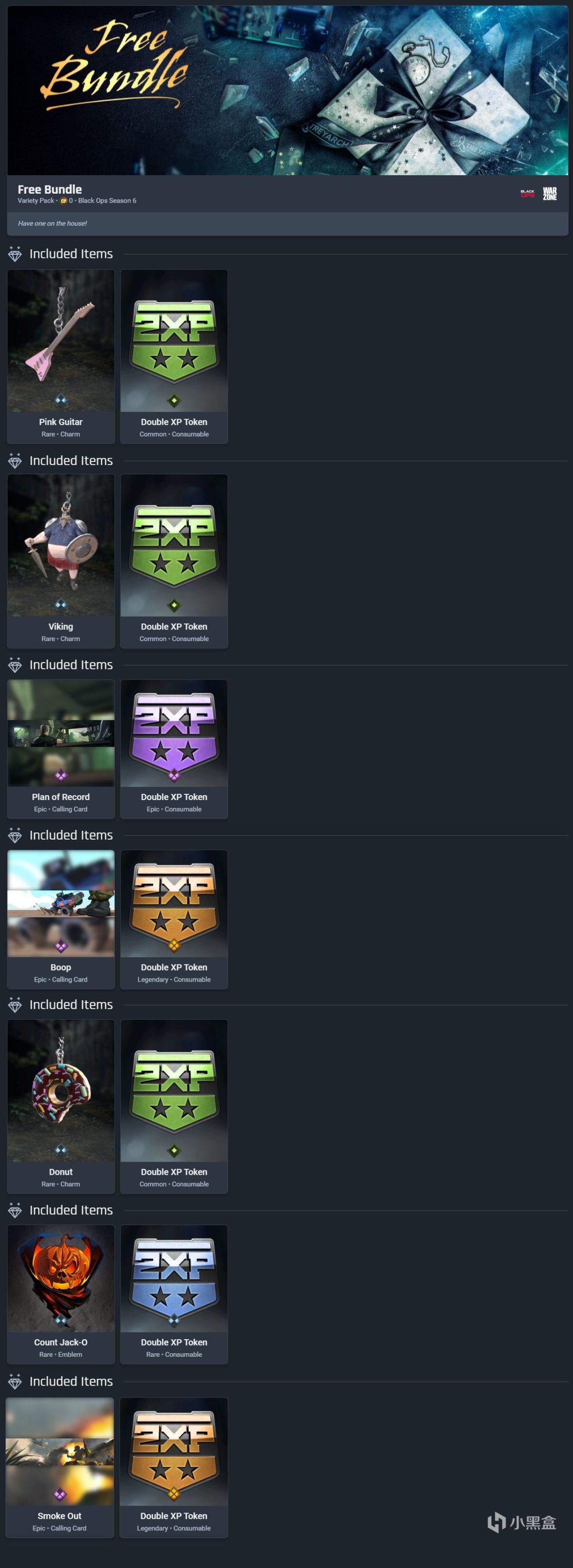Click the green Double XP Token beside Pink Guitar
Viewport: 573px width, 1568px height.
click(174, 357)
